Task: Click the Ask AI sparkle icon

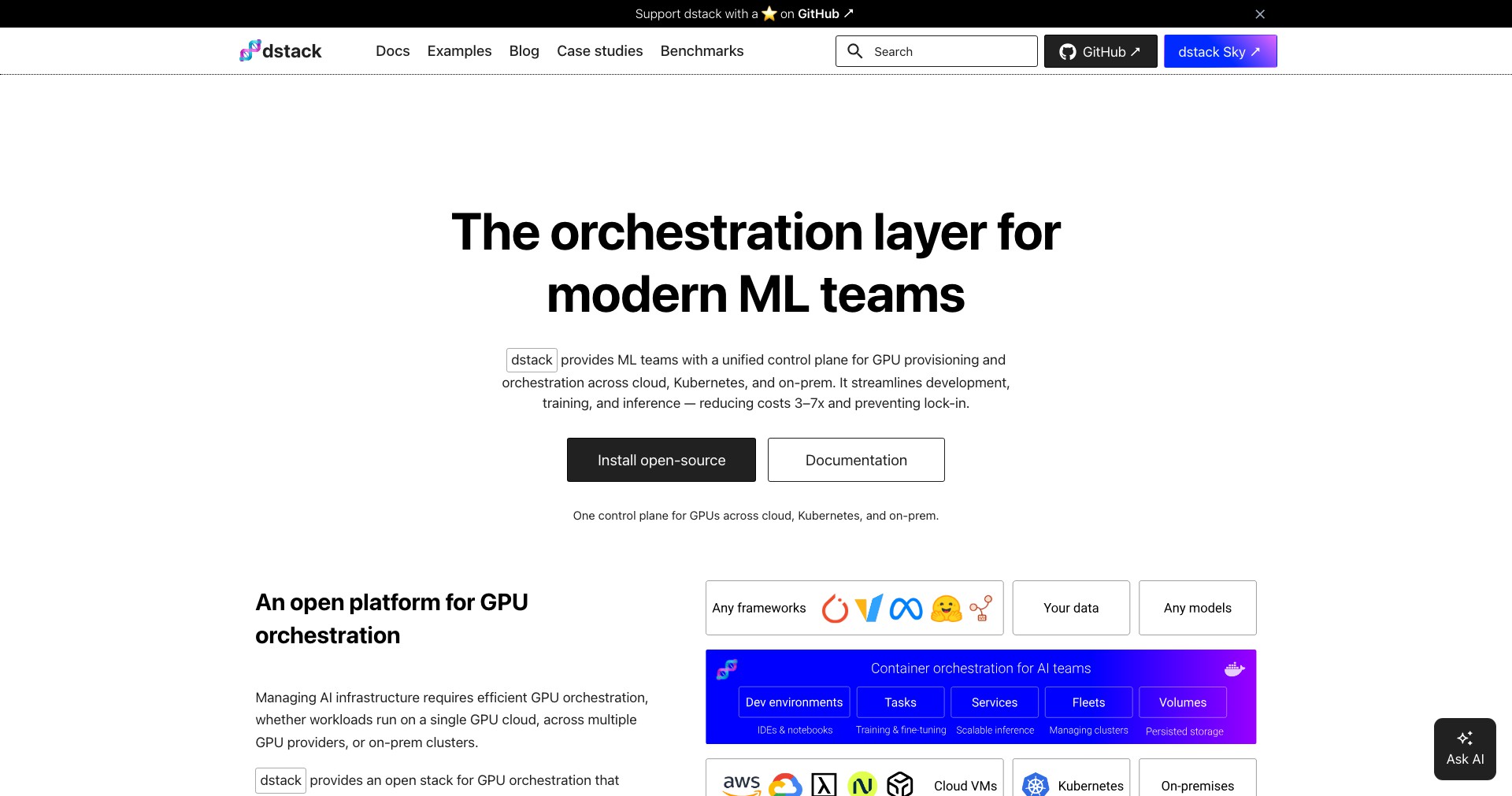Action: pyautogui.click(x=1465, y=738)
